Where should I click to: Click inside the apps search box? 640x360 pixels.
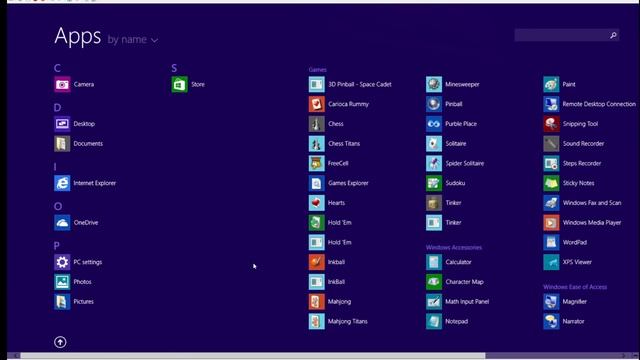pyautogui.click(x=567, y=36)
